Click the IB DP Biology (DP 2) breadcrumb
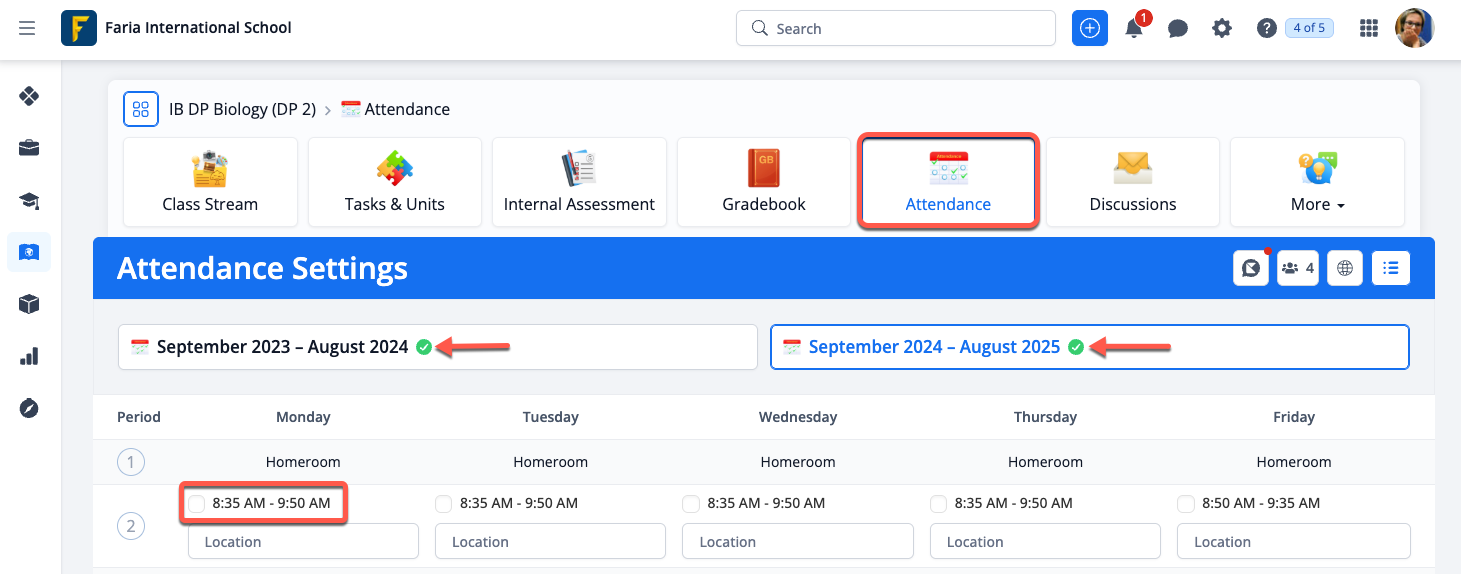 pos(242,110)
